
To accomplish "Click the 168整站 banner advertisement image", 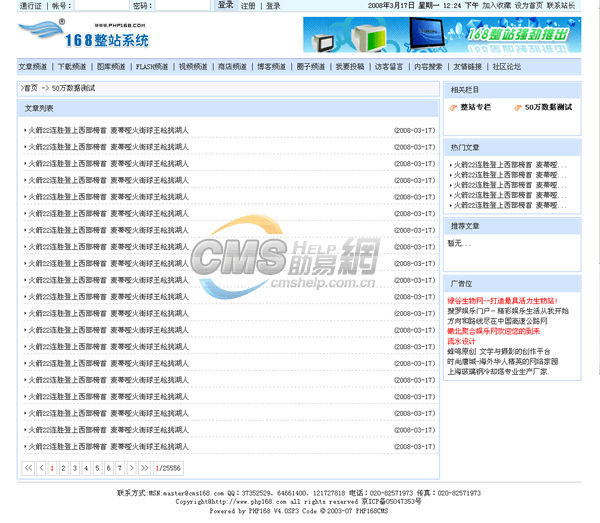I will coord(441,35).
